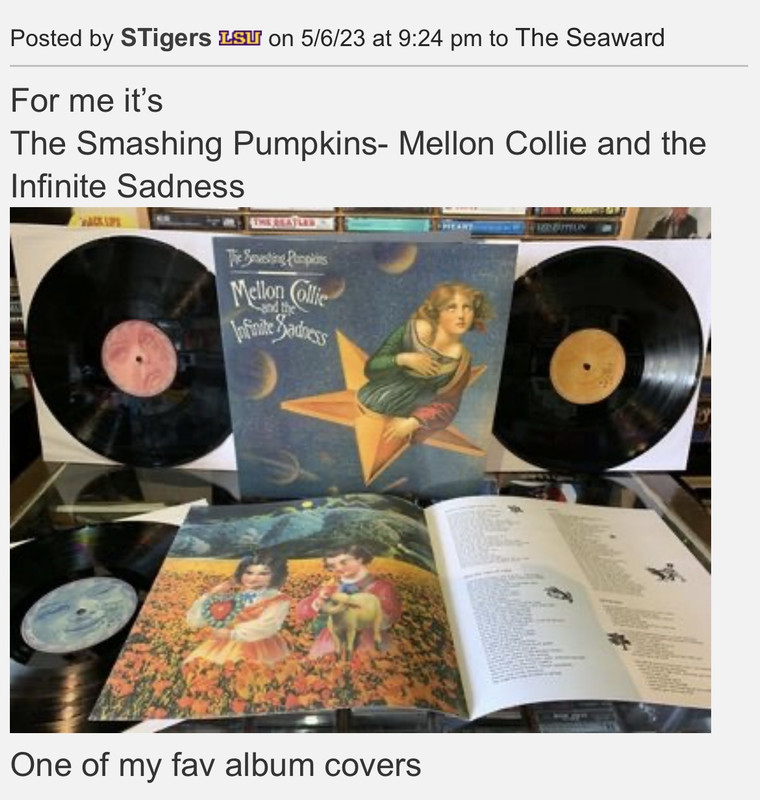This screenshot has width=760, height=800.
Task: Click the pink-label vinyl record on left
Action: pos(126,352)
